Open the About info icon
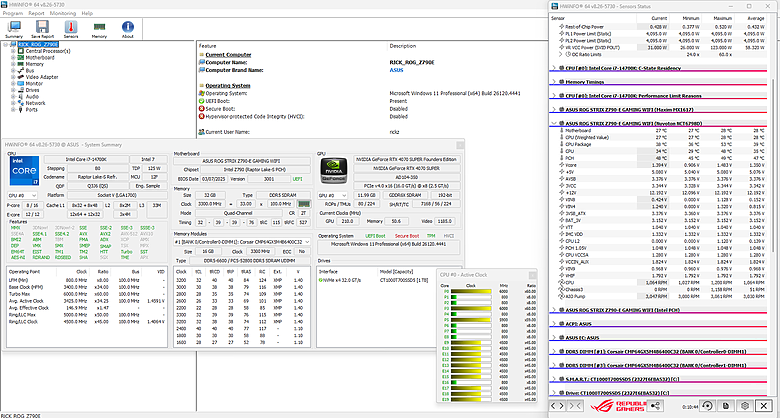 tap(128, 29)
